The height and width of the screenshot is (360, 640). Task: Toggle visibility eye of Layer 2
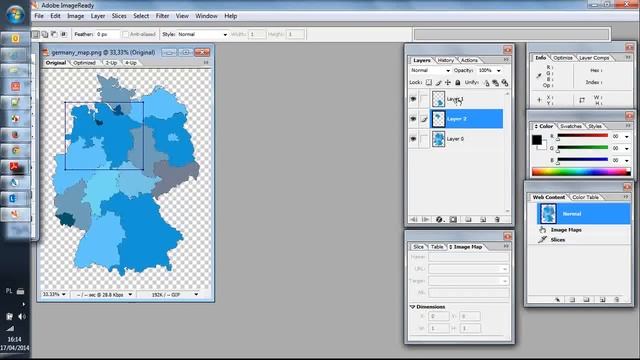413,119
